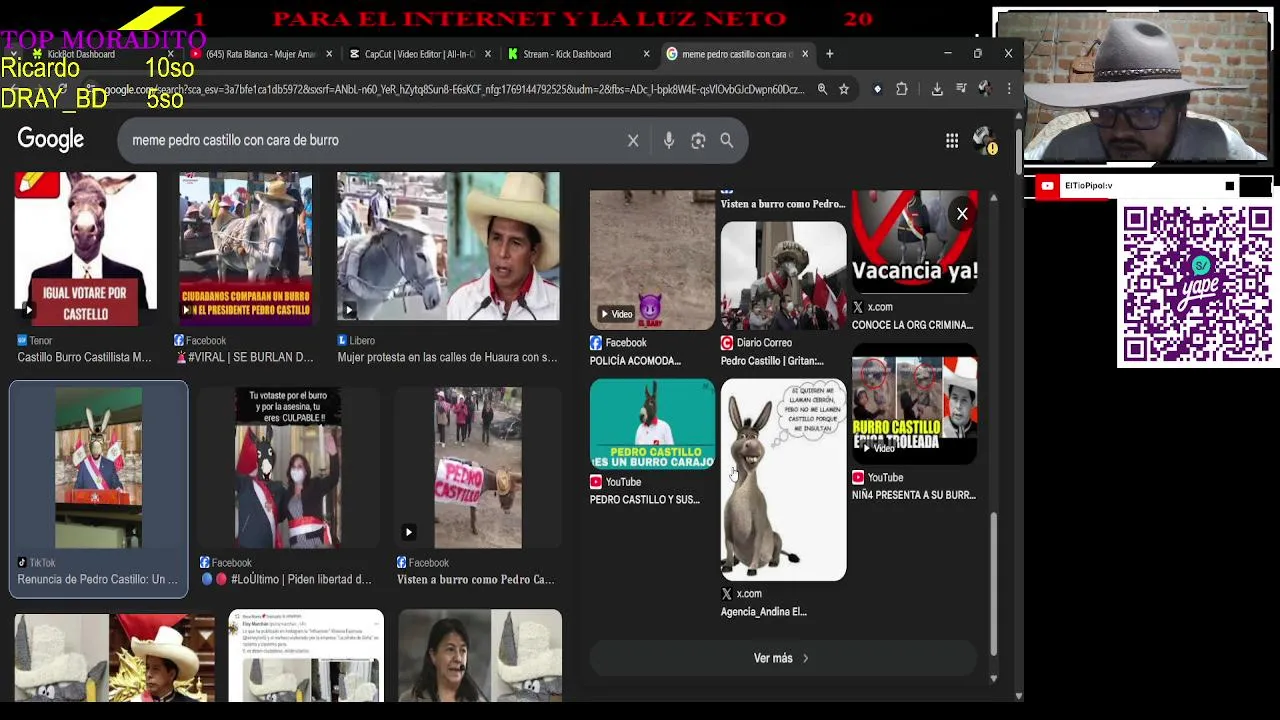The height and width of the screenshot is (720, 1280).
Task: Click the Yape QR code overlay
Action: [x=1197, y=284]
